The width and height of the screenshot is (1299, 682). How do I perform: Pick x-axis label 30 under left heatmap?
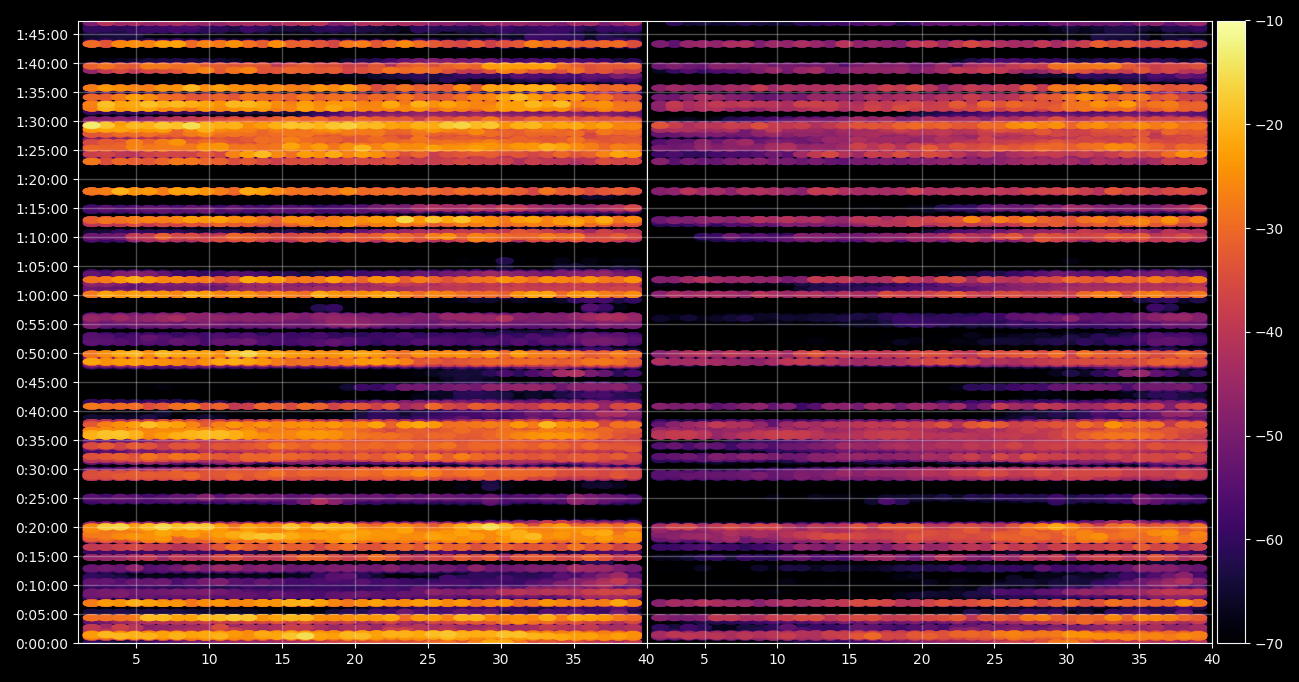pyautogui.click(x=501, y=660)
